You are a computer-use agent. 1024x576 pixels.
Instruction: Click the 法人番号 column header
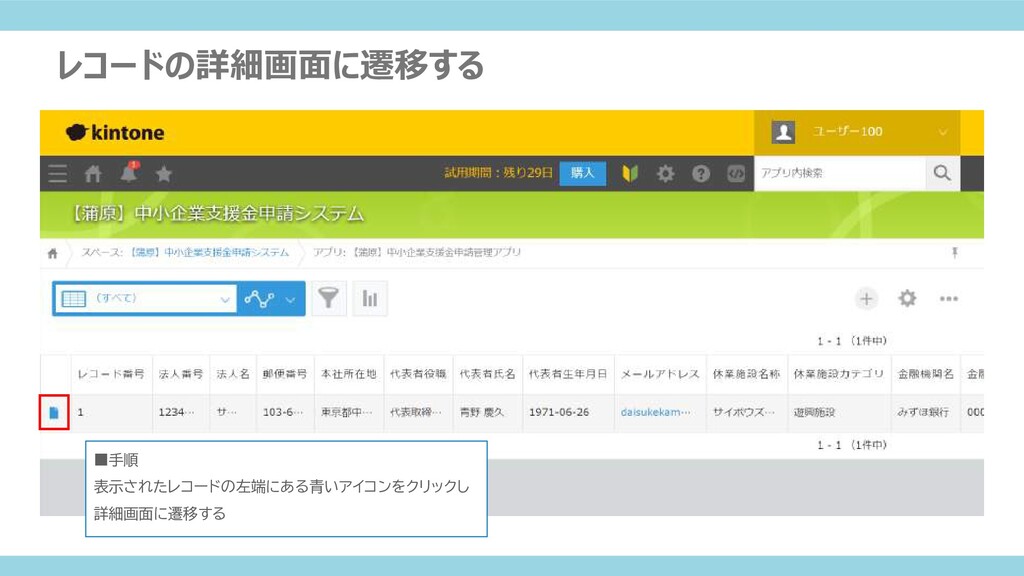tap(181, 374)
